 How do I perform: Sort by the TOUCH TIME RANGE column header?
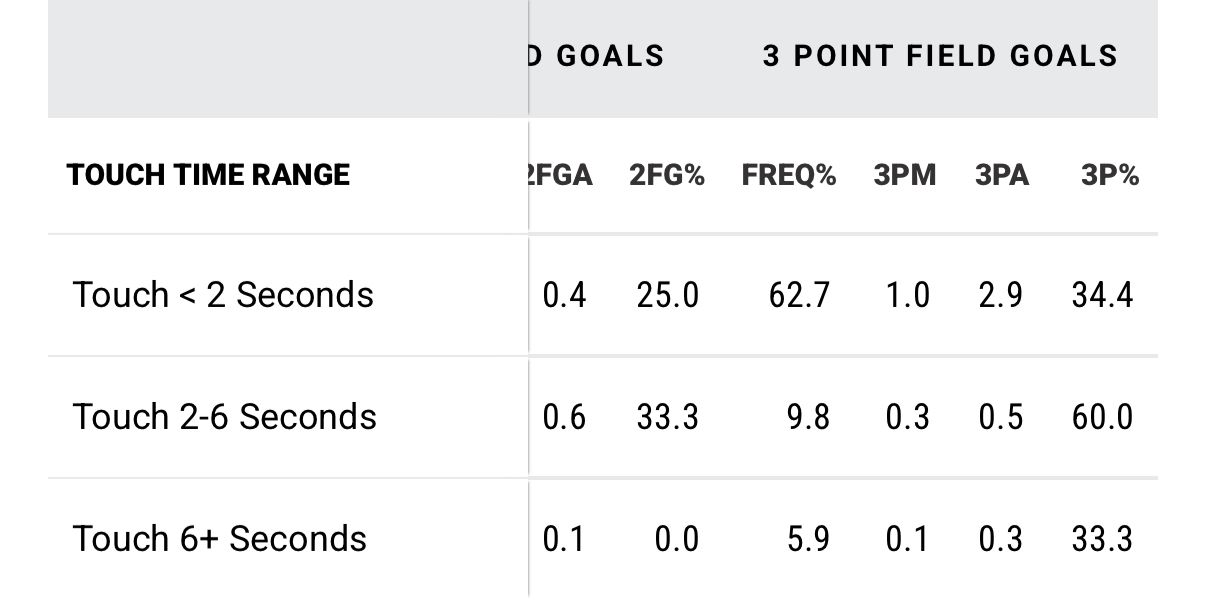point(208,176)
